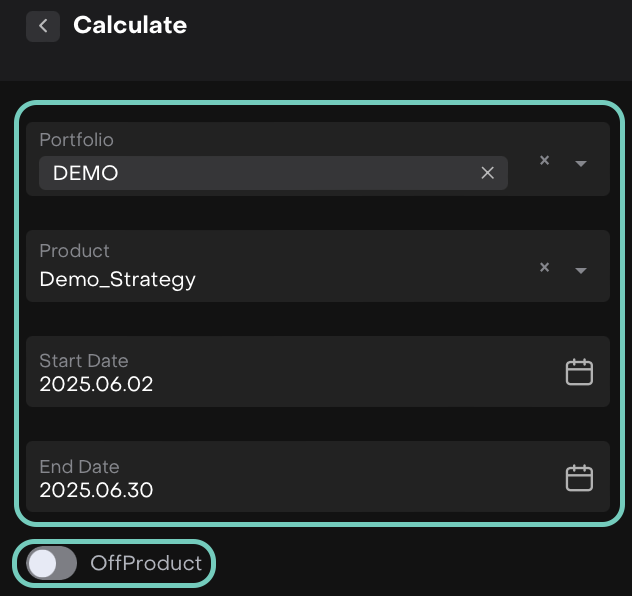Focus the Start Date 2025.06.02 field
This screenshot has height=596, width=632.
tap(96, 384)
